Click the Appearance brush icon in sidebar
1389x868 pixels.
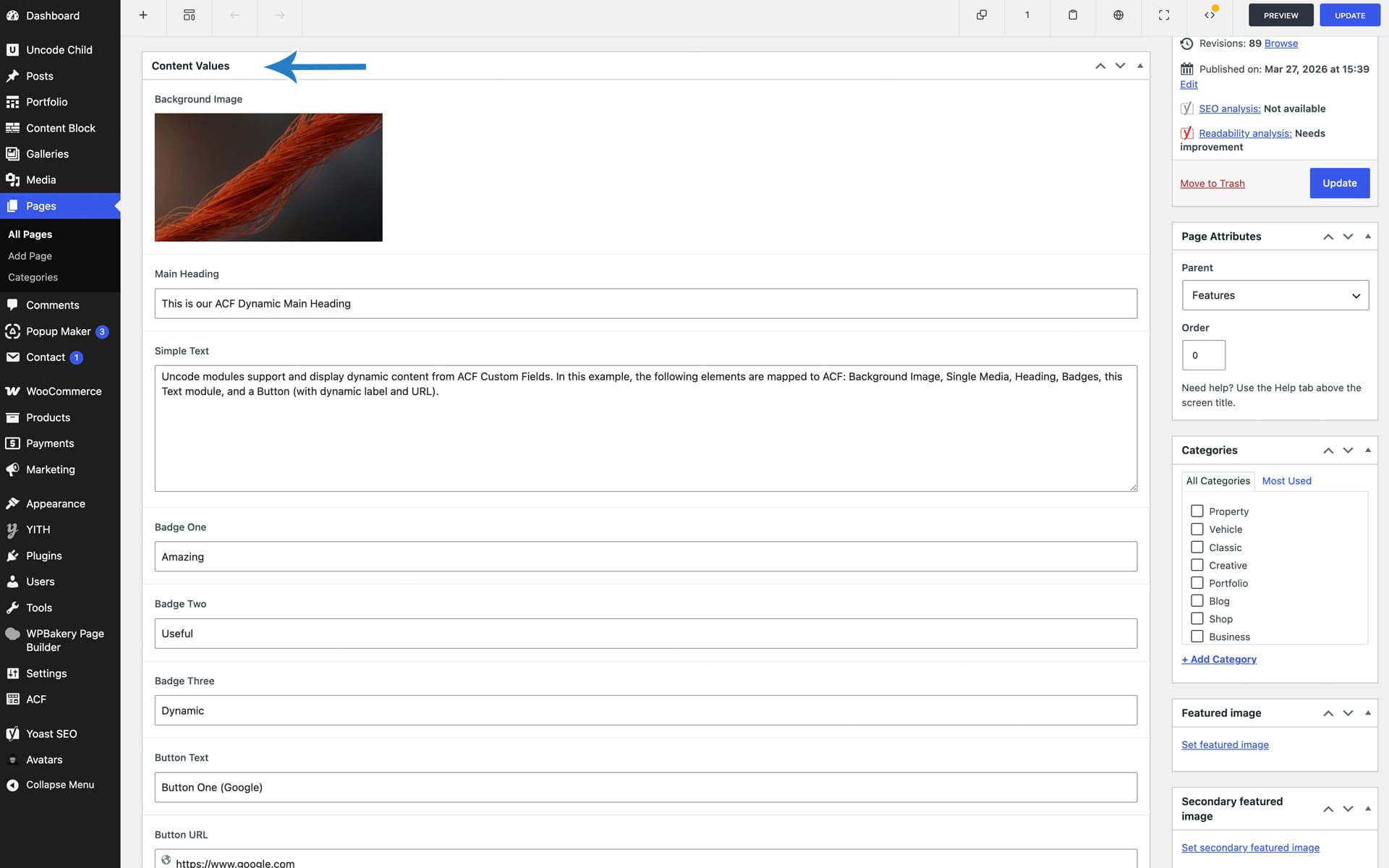coord(12,503)
